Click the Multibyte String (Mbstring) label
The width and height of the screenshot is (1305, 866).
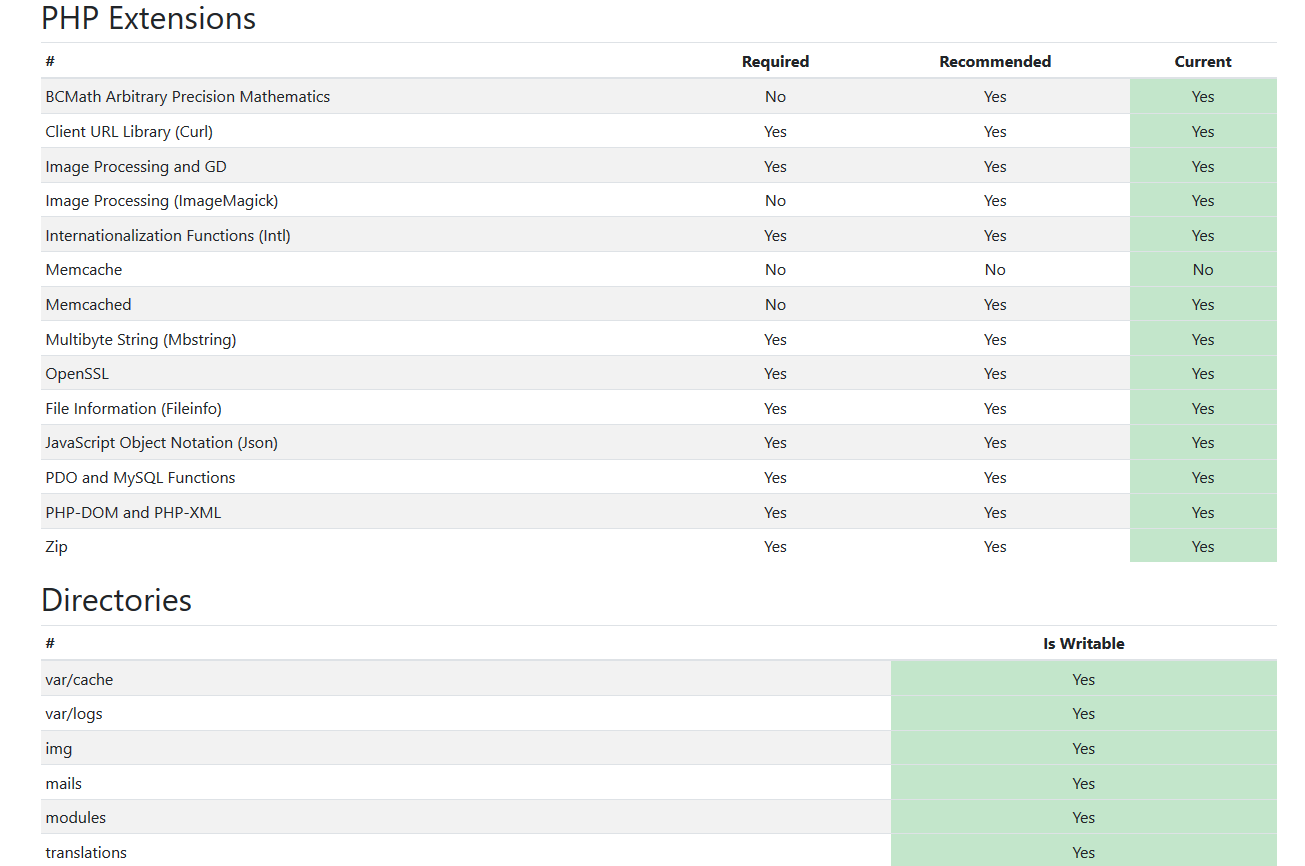(140, 339)
